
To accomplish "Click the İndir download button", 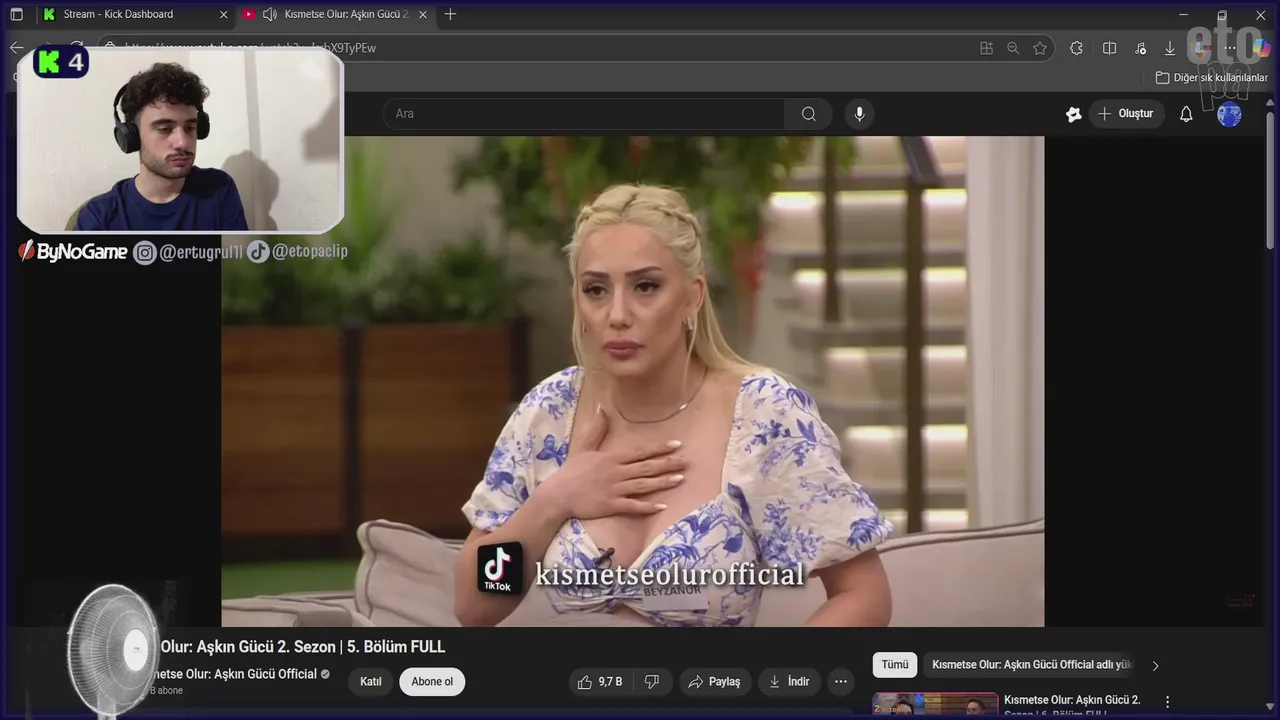I will tap(789, 682).
